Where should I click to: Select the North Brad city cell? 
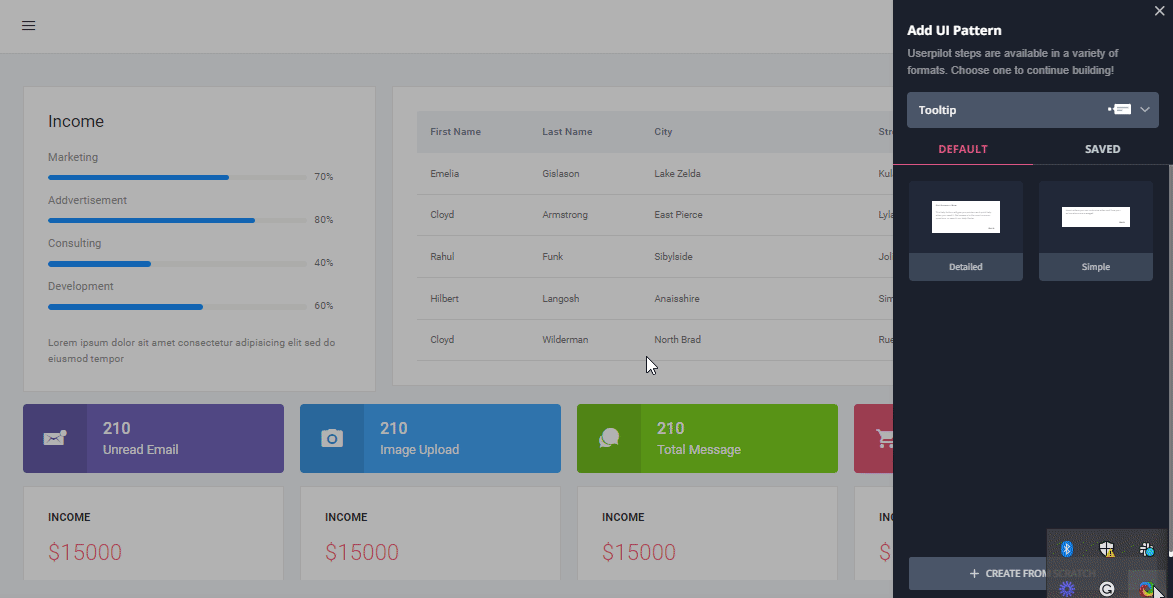point(677,340)
